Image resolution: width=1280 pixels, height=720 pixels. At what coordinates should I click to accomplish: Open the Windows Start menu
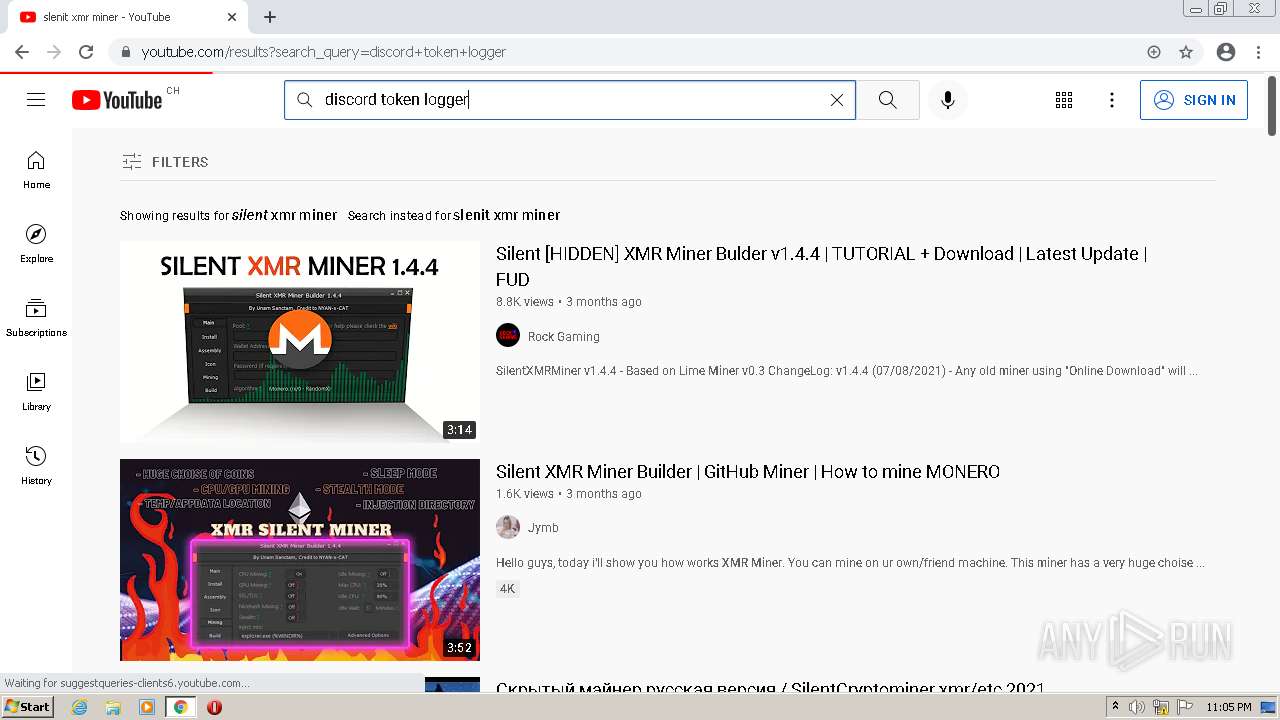point(27,707)
